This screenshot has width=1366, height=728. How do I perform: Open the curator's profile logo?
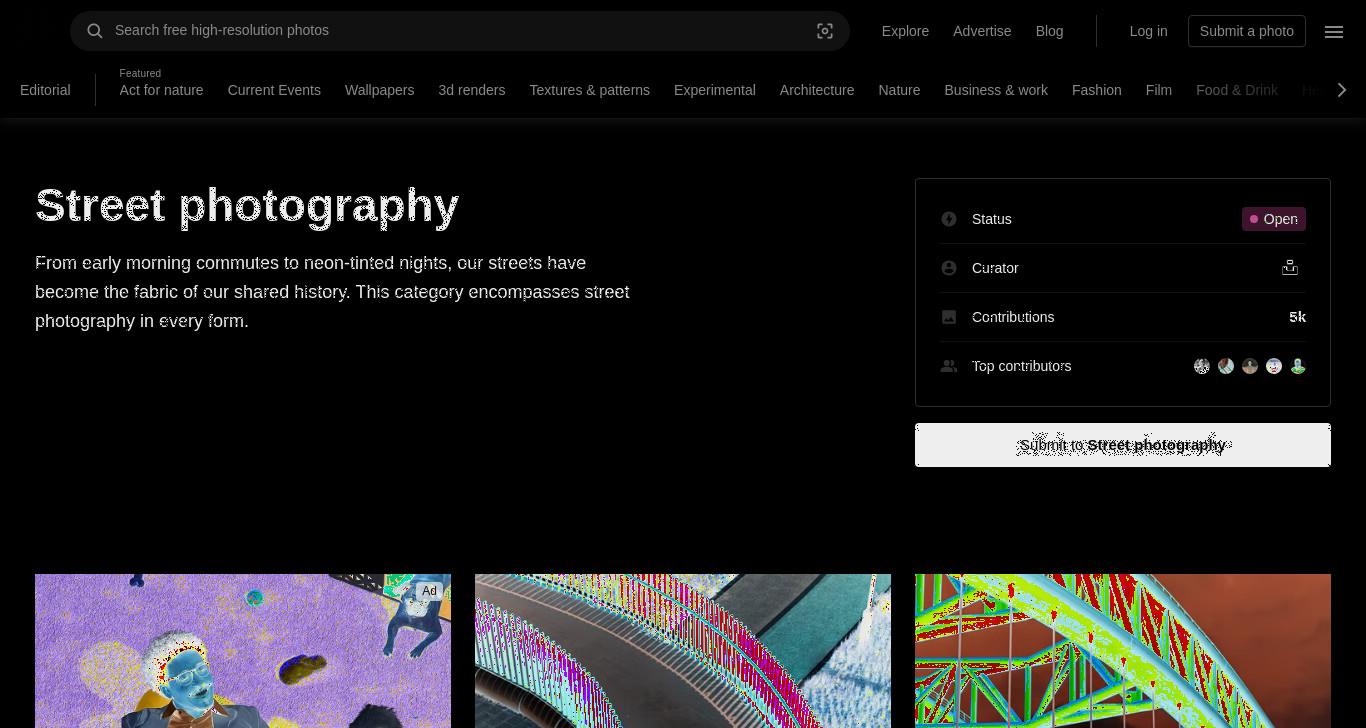1290,267
